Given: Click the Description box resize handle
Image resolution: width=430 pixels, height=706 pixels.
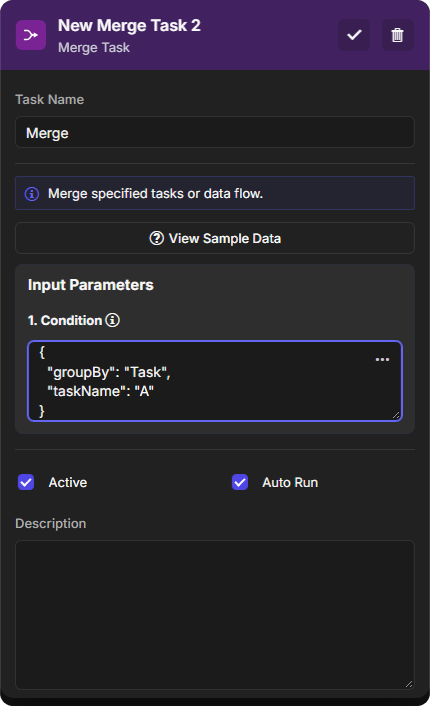Looking at the screenshot, I should 408,683.
